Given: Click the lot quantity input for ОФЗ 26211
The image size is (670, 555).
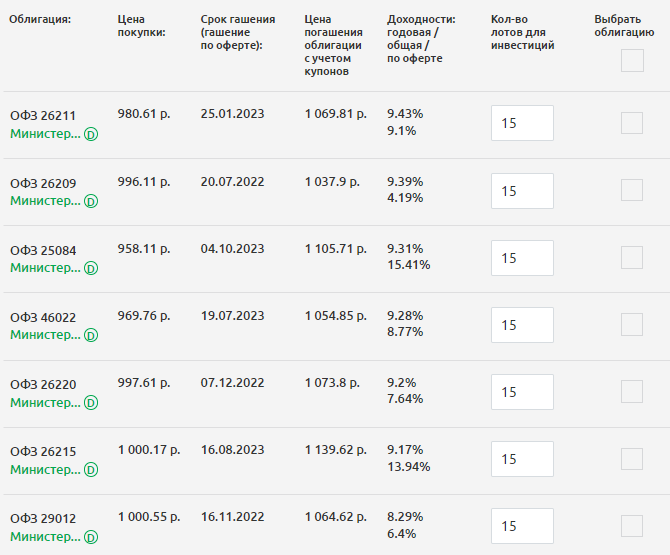Looking at the screenshot, I should tap(522, 124).
